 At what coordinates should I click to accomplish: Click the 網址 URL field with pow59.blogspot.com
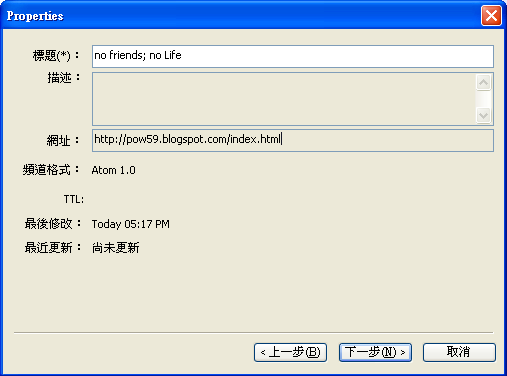pyautogui.click(x=293, y=140)
